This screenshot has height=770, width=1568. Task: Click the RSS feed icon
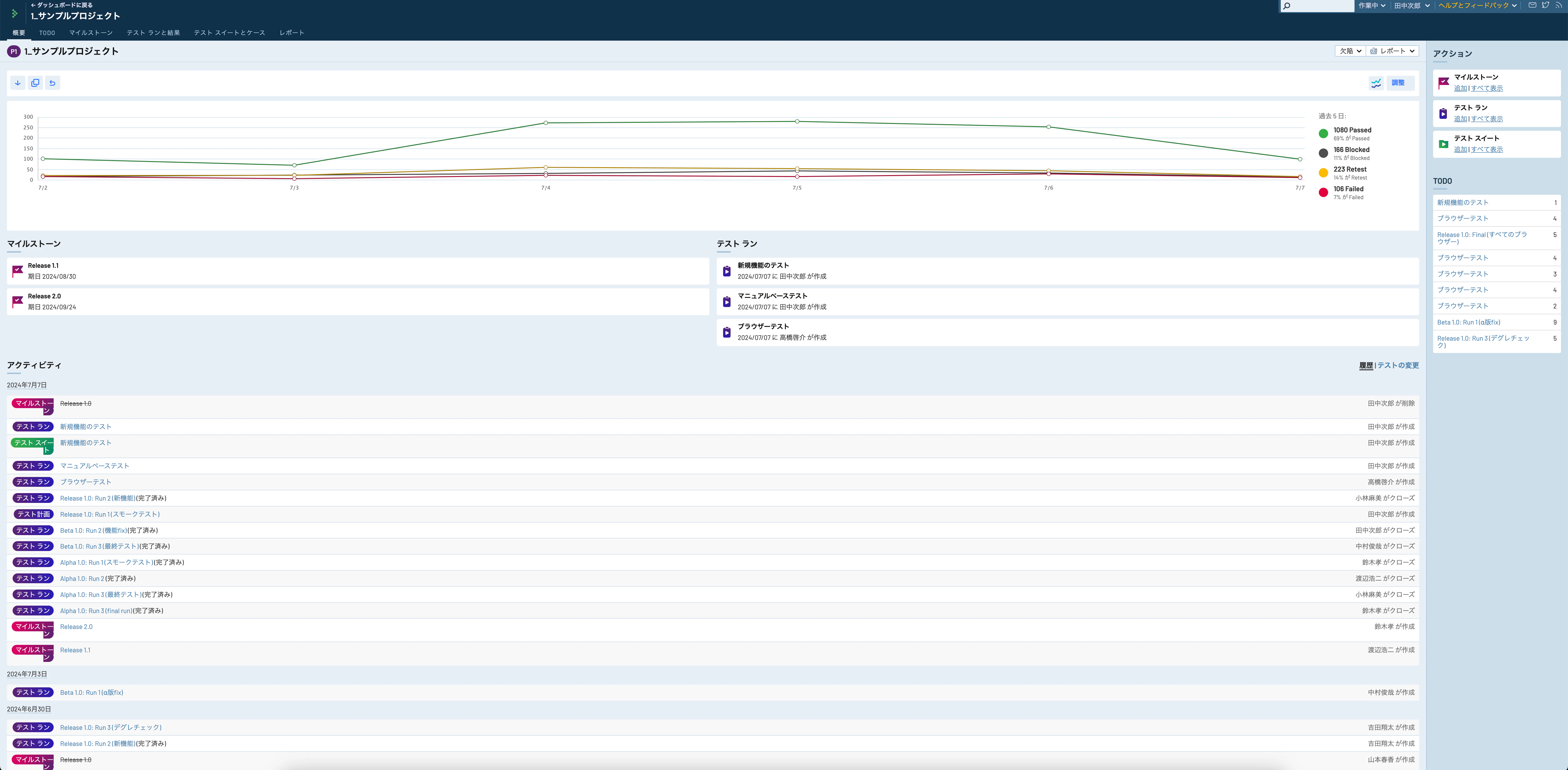1559,5
